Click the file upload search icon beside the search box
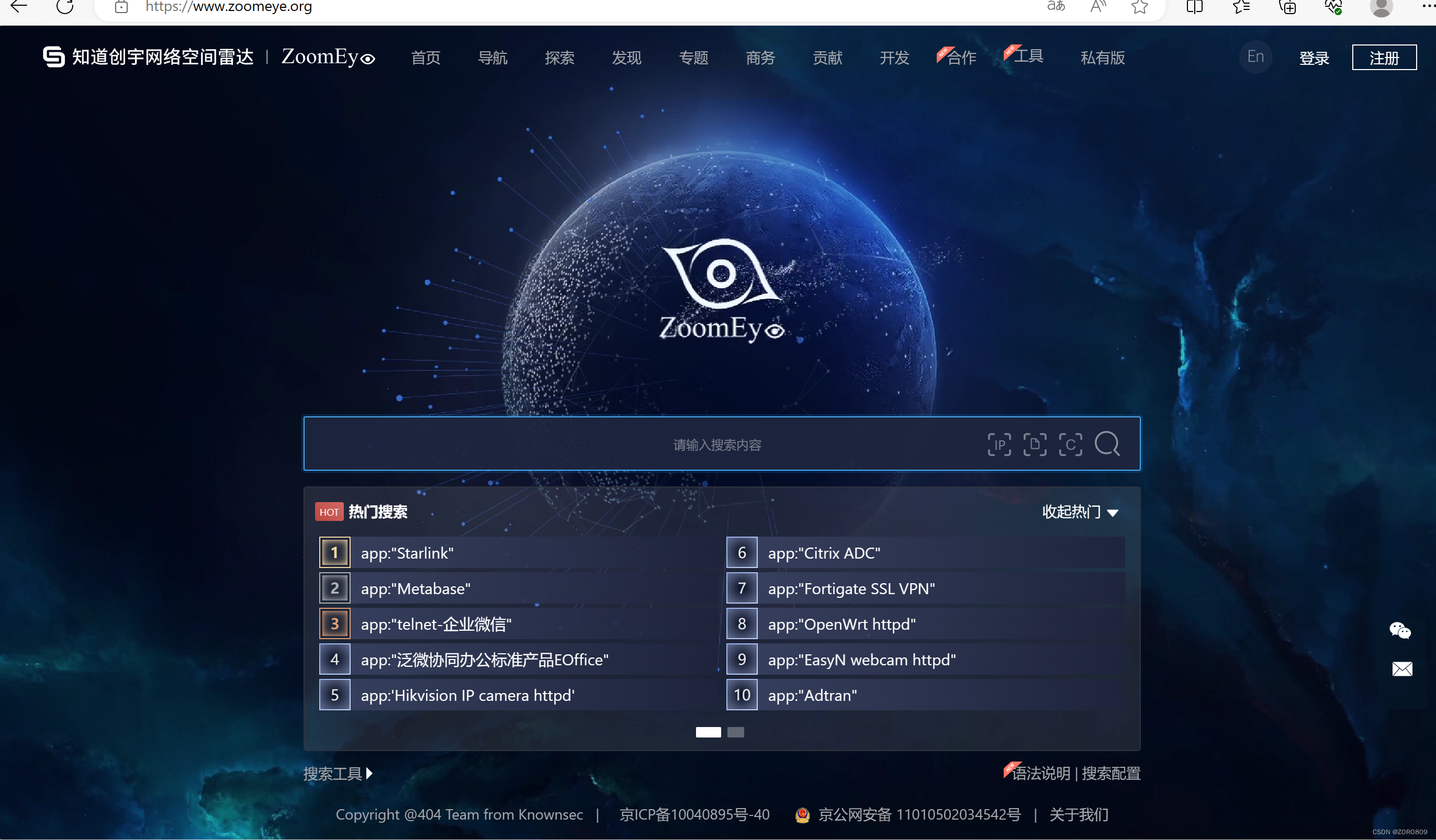 point(1036,444)
